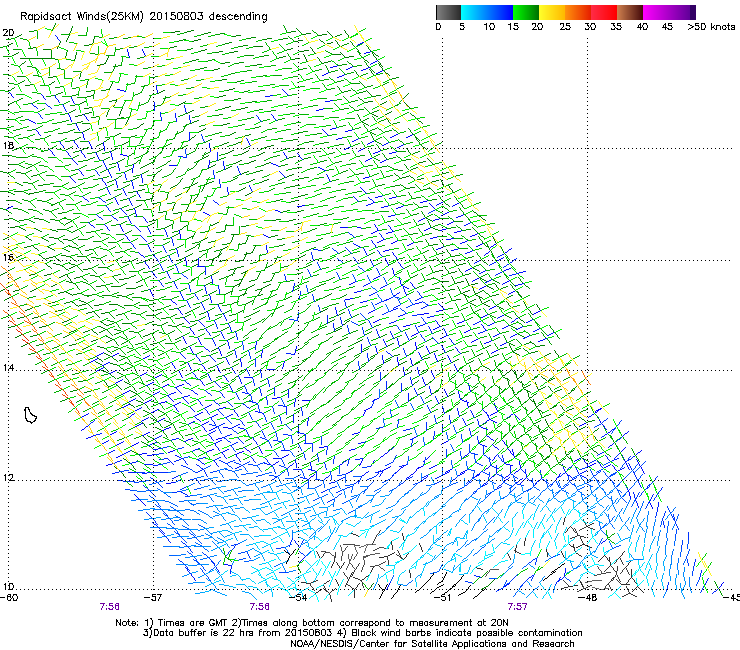
Task: Click the small island outline near 13N
Action: pos(30,415)
